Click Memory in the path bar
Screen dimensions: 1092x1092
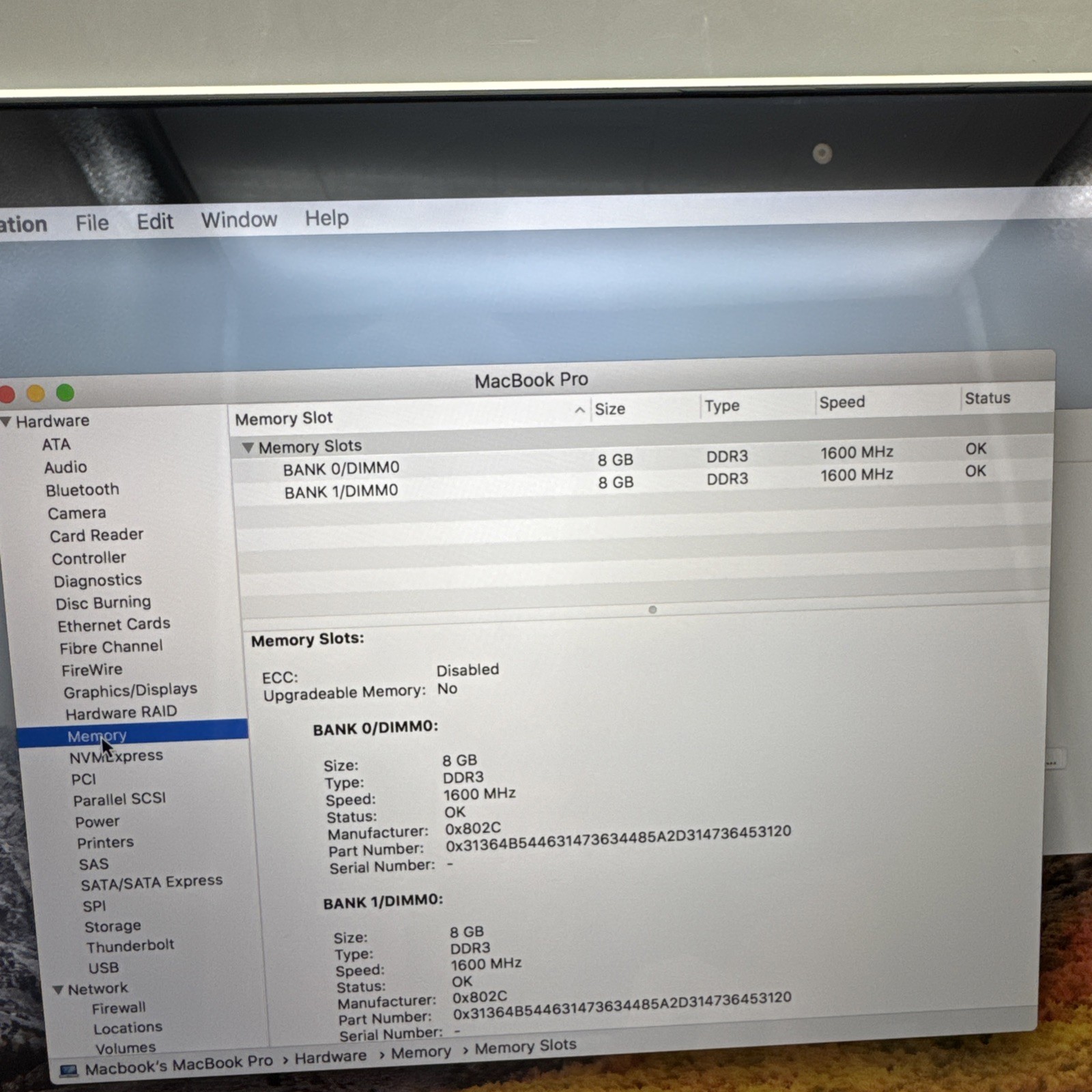click(421, 1052)
